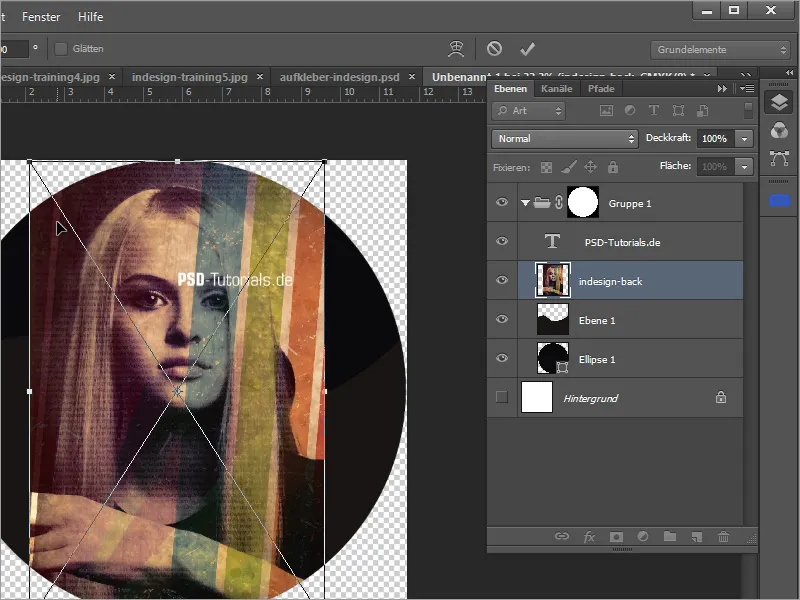
Task: Select the Ellipse 1 shape thumbnail
Action: tap(553, 358)
